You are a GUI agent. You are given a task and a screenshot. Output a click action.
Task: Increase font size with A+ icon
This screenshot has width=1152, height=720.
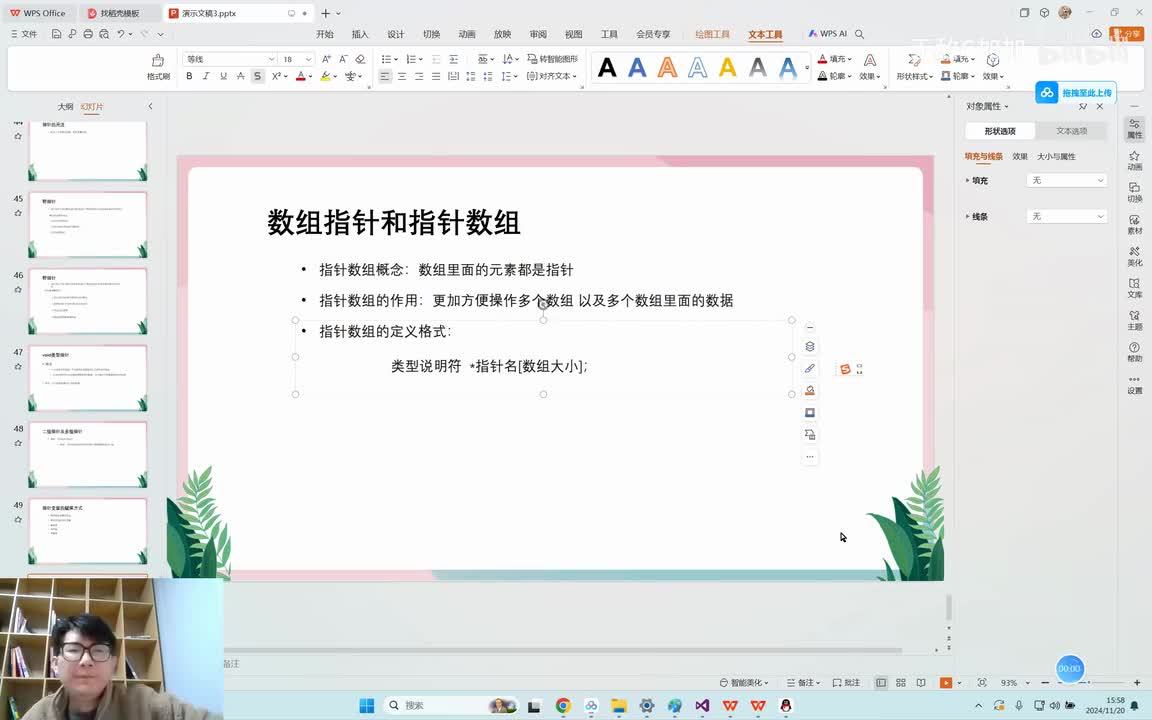coord(326,59)
